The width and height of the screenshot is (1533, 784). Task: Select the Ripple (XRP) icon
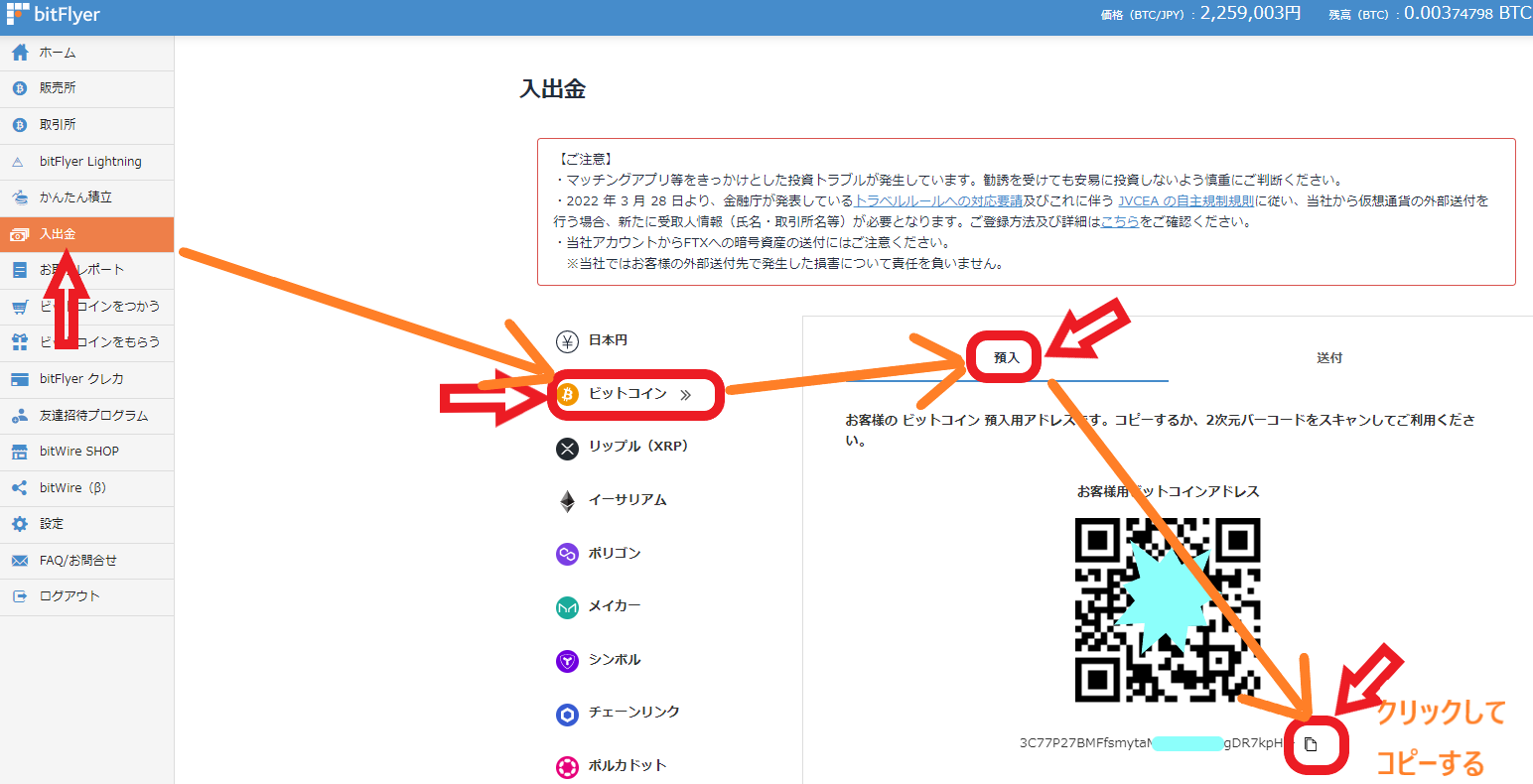(x=567, y=447)
